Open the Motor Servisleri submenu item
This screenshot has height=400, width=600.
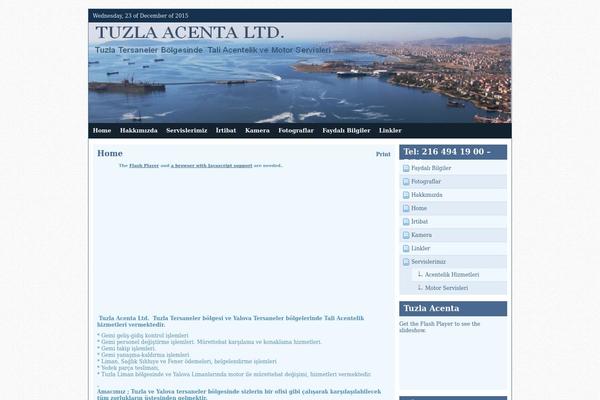pos(446,288)
